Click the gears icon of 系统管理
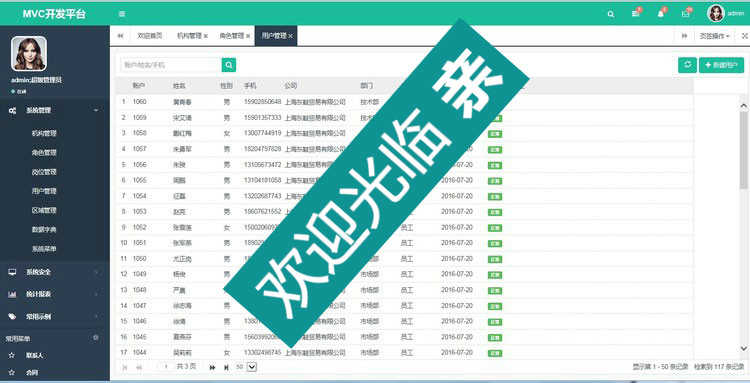This screenshot has width=750, height=383. click(x=12, y=110)
